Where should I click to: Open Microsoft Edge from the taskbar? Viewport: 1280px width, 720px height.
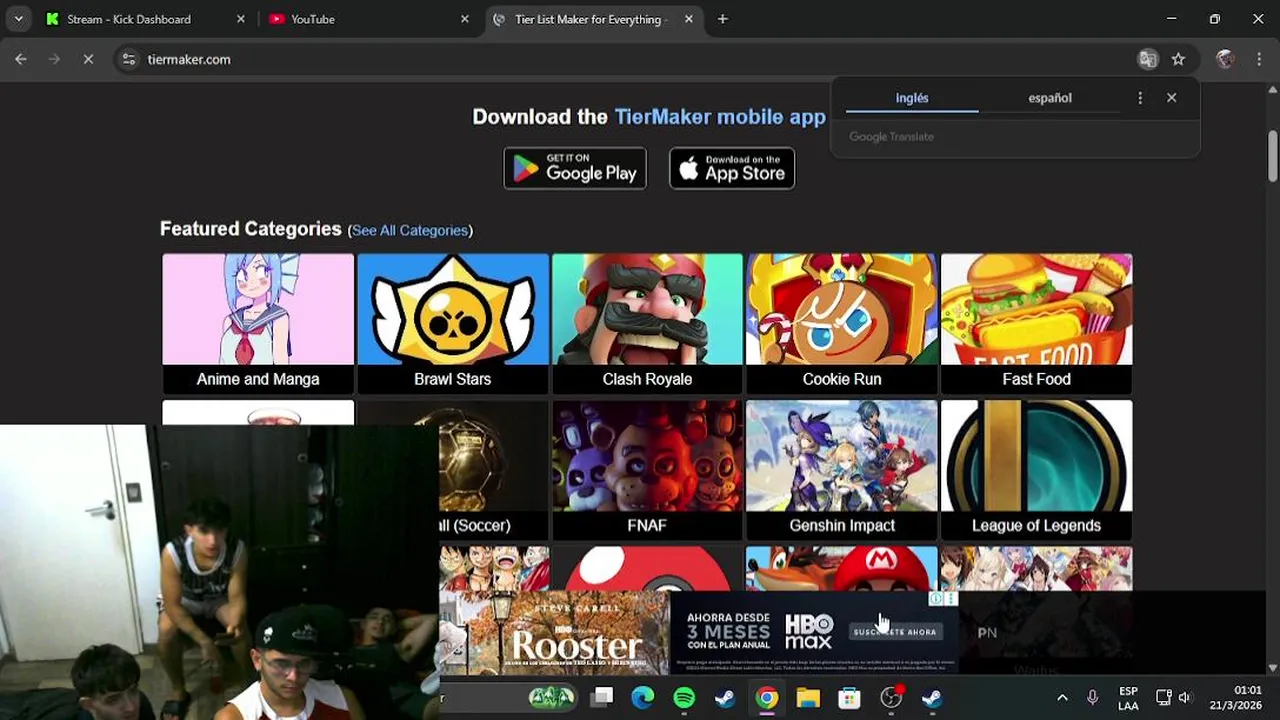[642, 698]
